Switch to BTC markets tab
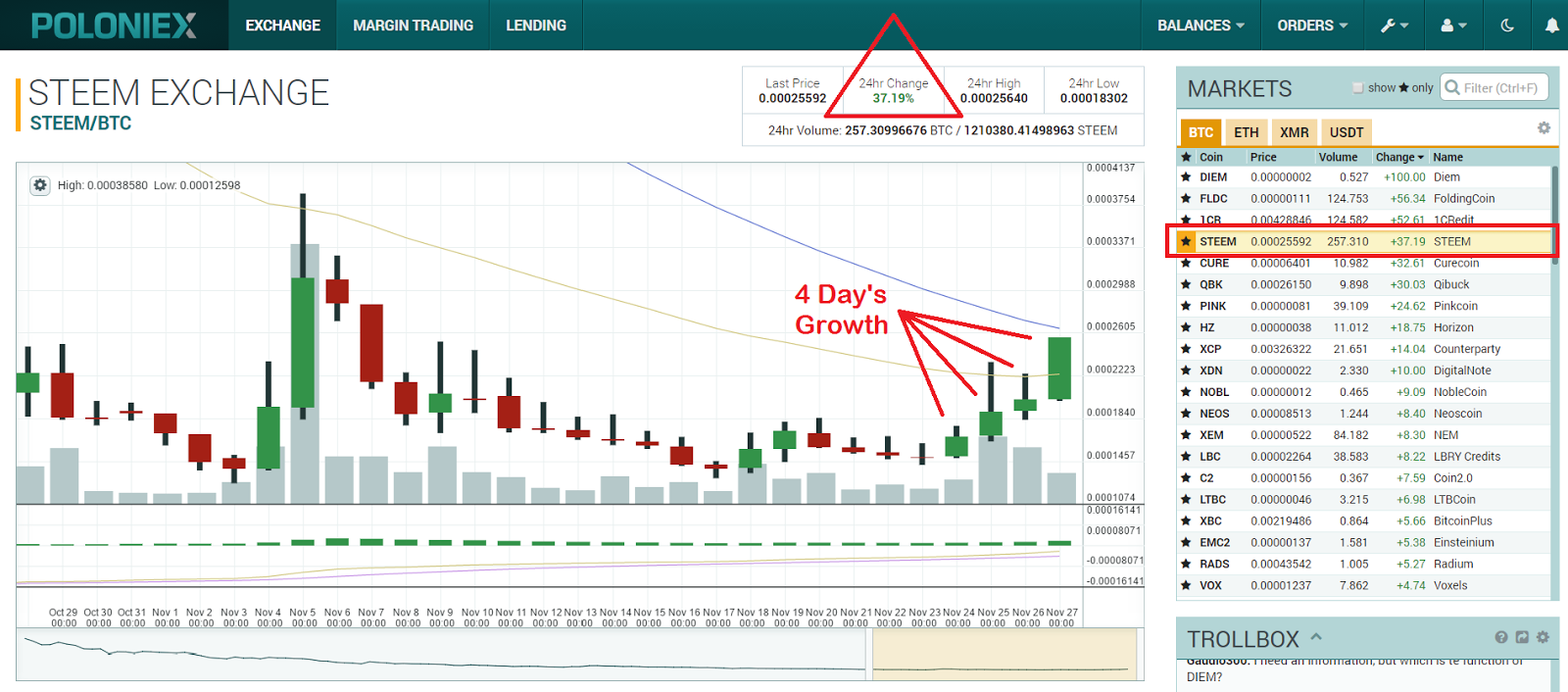Image resolution: width=1568 pixels, height=692 pixels. point(1200,132)
